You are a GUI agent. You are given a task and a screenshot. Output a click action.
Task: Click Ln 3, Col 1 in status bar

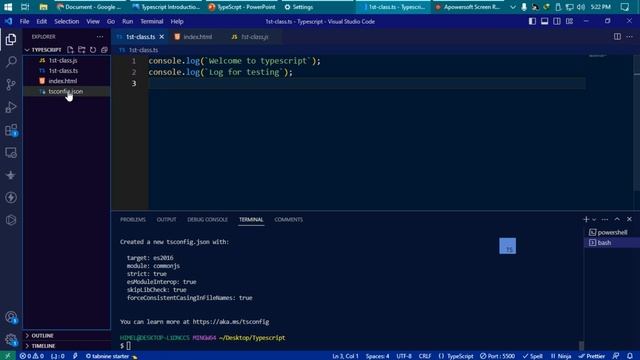tap(345, 356)
